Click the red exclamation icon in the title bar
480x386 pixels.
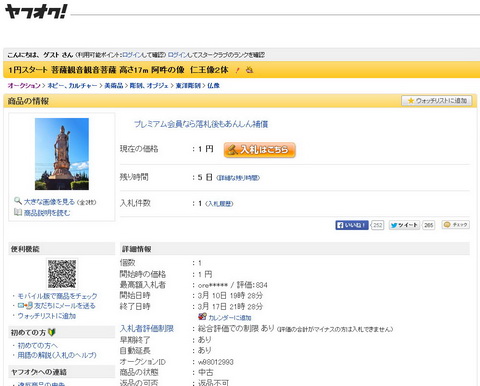point(237,70)
